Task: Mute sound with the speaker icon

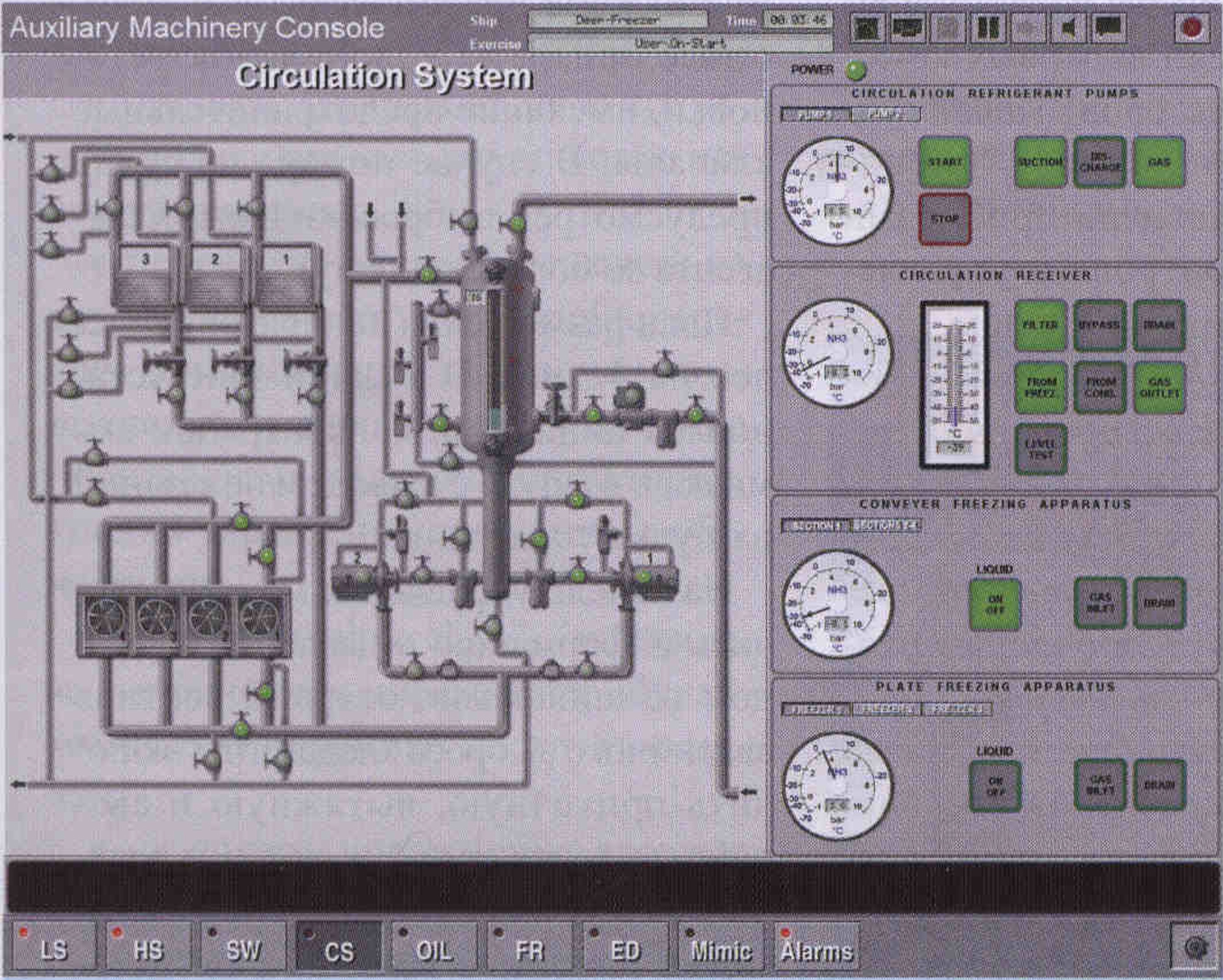Action: (x=1068, y=28)
